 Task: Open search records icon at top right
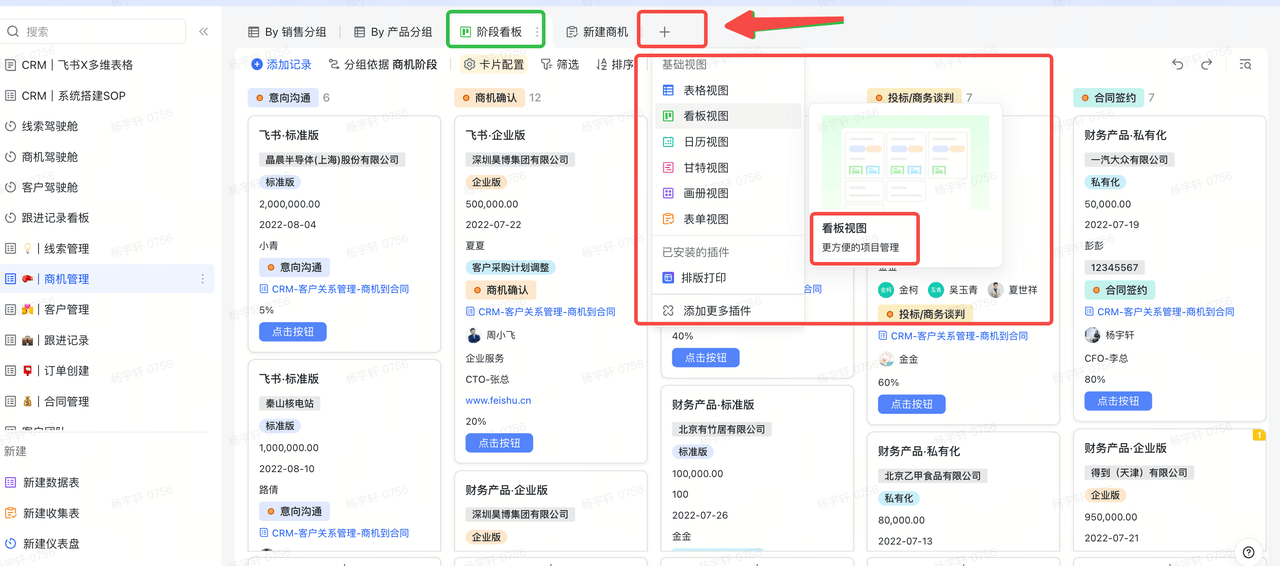1245,65
